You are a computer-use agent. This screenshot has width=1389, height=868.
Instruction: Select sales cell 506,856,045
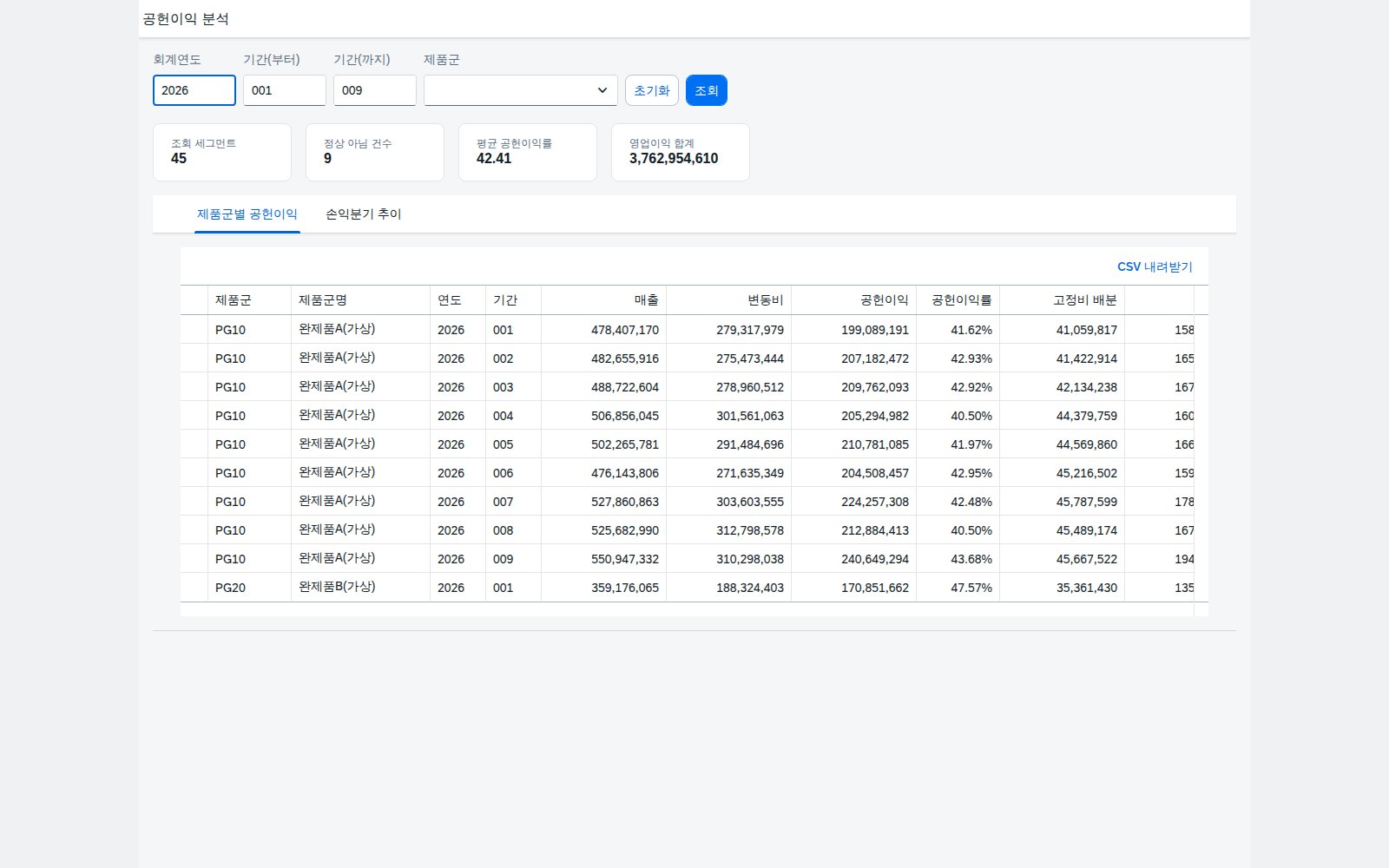[604, 416]
